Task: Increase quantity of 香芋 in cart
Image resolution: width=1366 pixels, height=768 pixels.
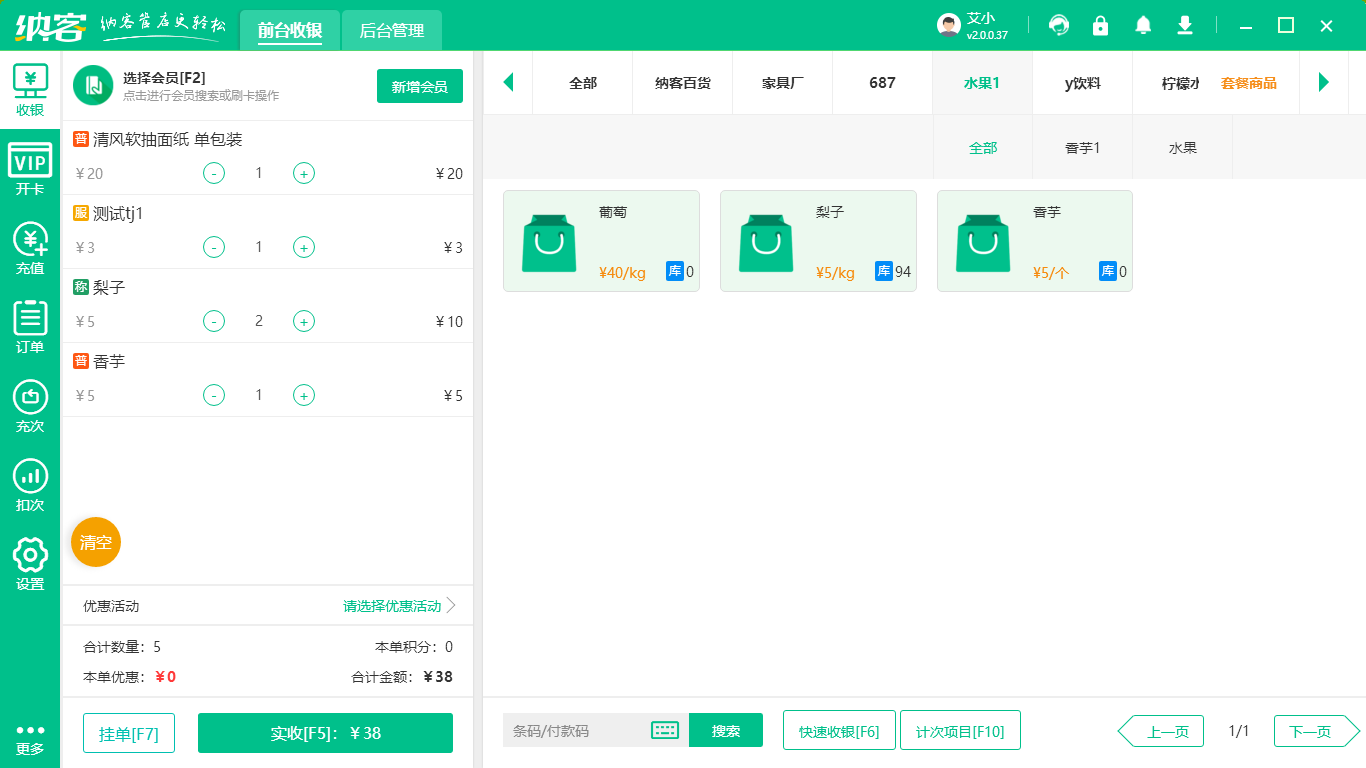Action: coord(304,395)
